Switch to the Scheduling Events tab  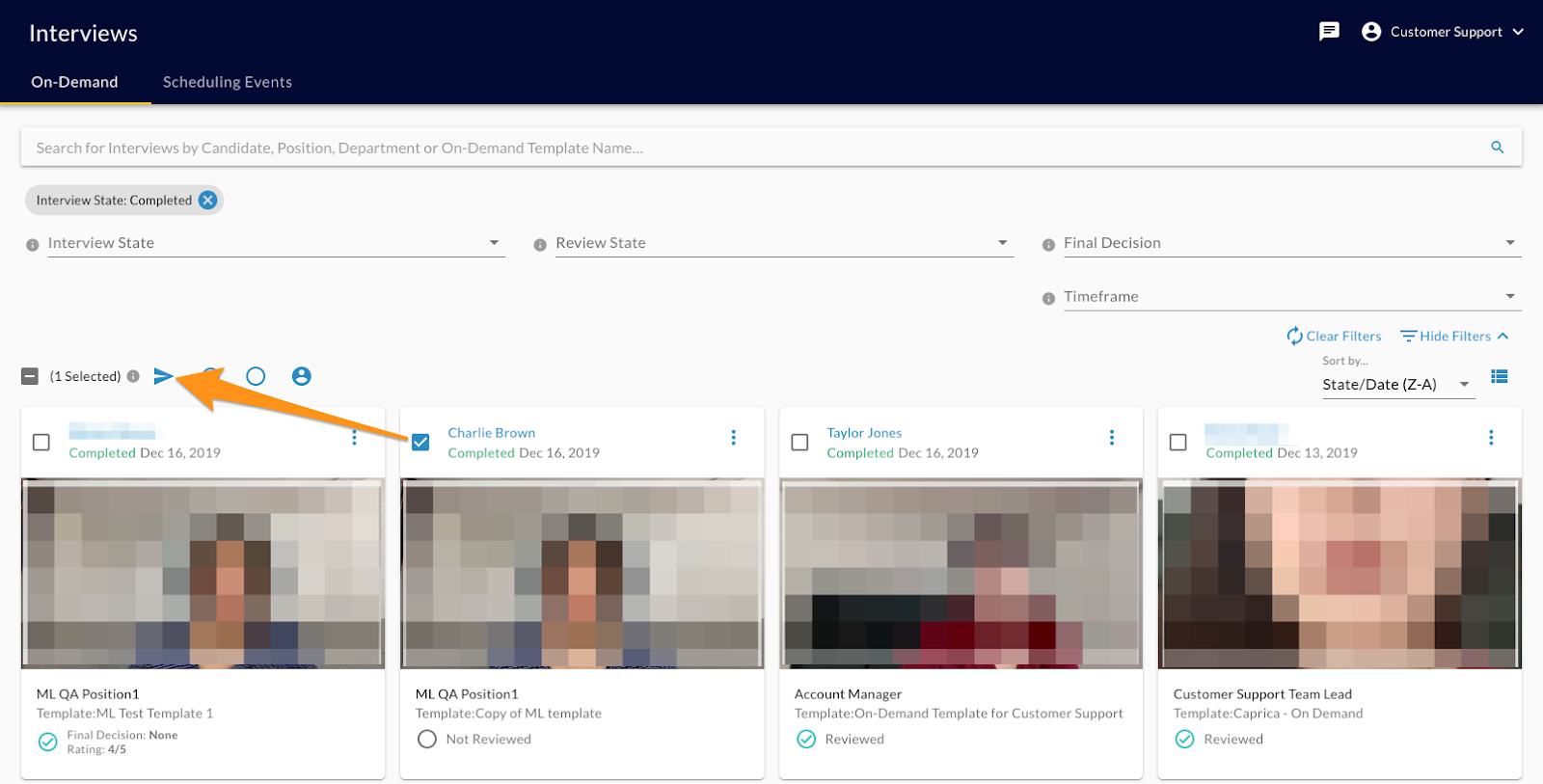pos(228,82)
